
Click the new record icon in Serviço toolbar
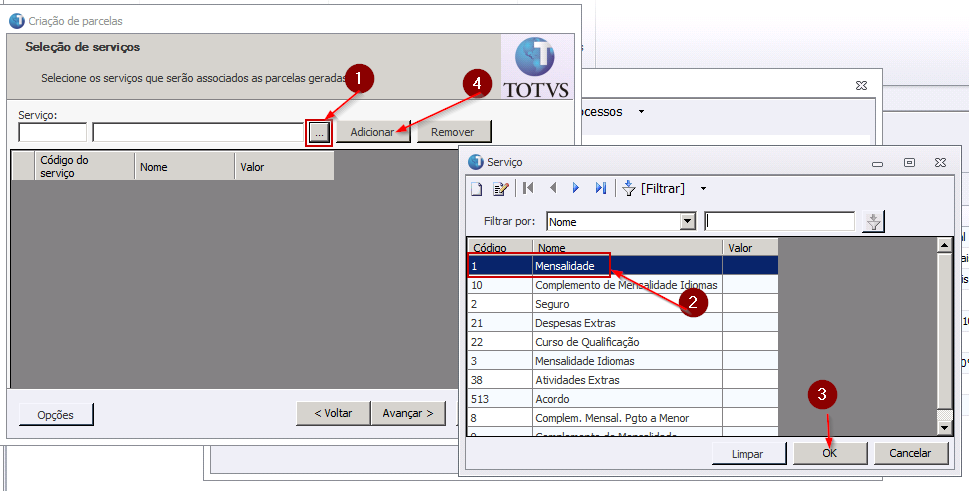pos(477,188)
